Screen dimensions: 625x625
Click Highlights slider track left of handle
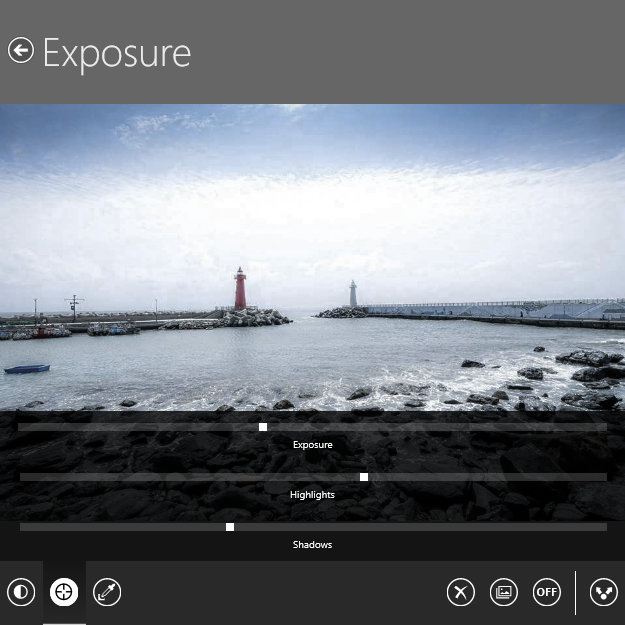[x=190, y=477]
